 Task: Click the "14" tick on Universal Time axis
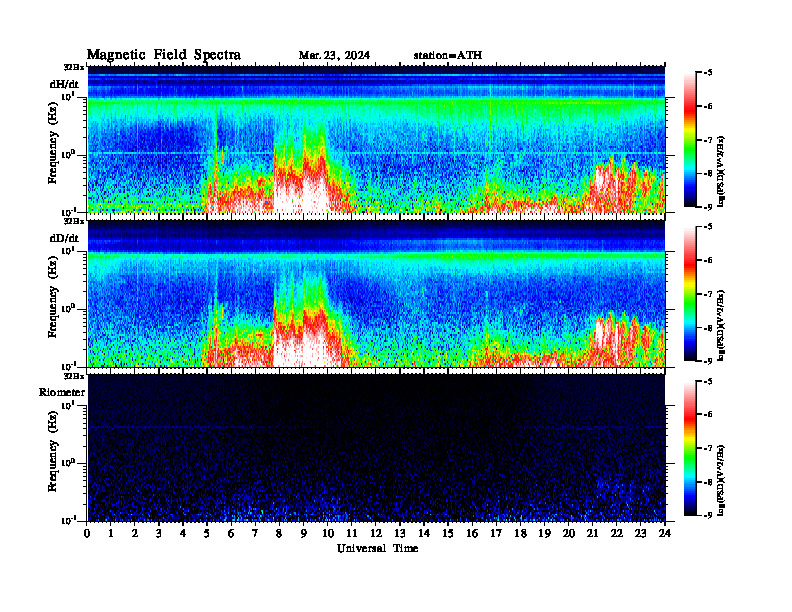(424, 533)
